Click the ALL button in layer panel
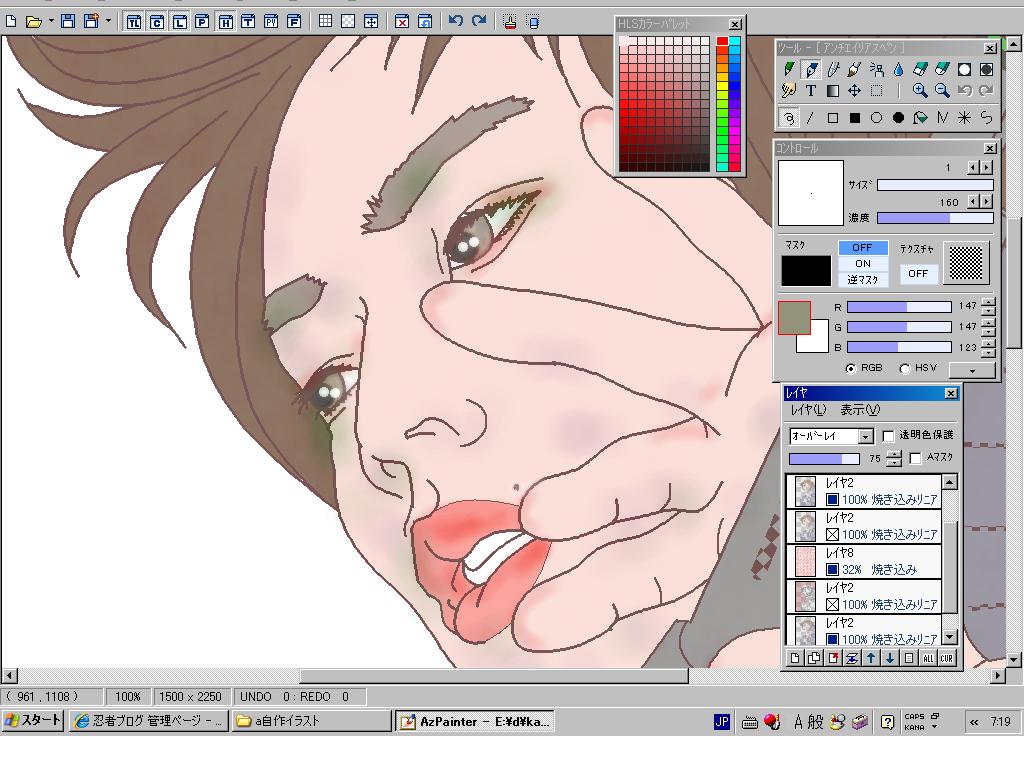Screen dimensions: 1024x768 click(927, 658)
